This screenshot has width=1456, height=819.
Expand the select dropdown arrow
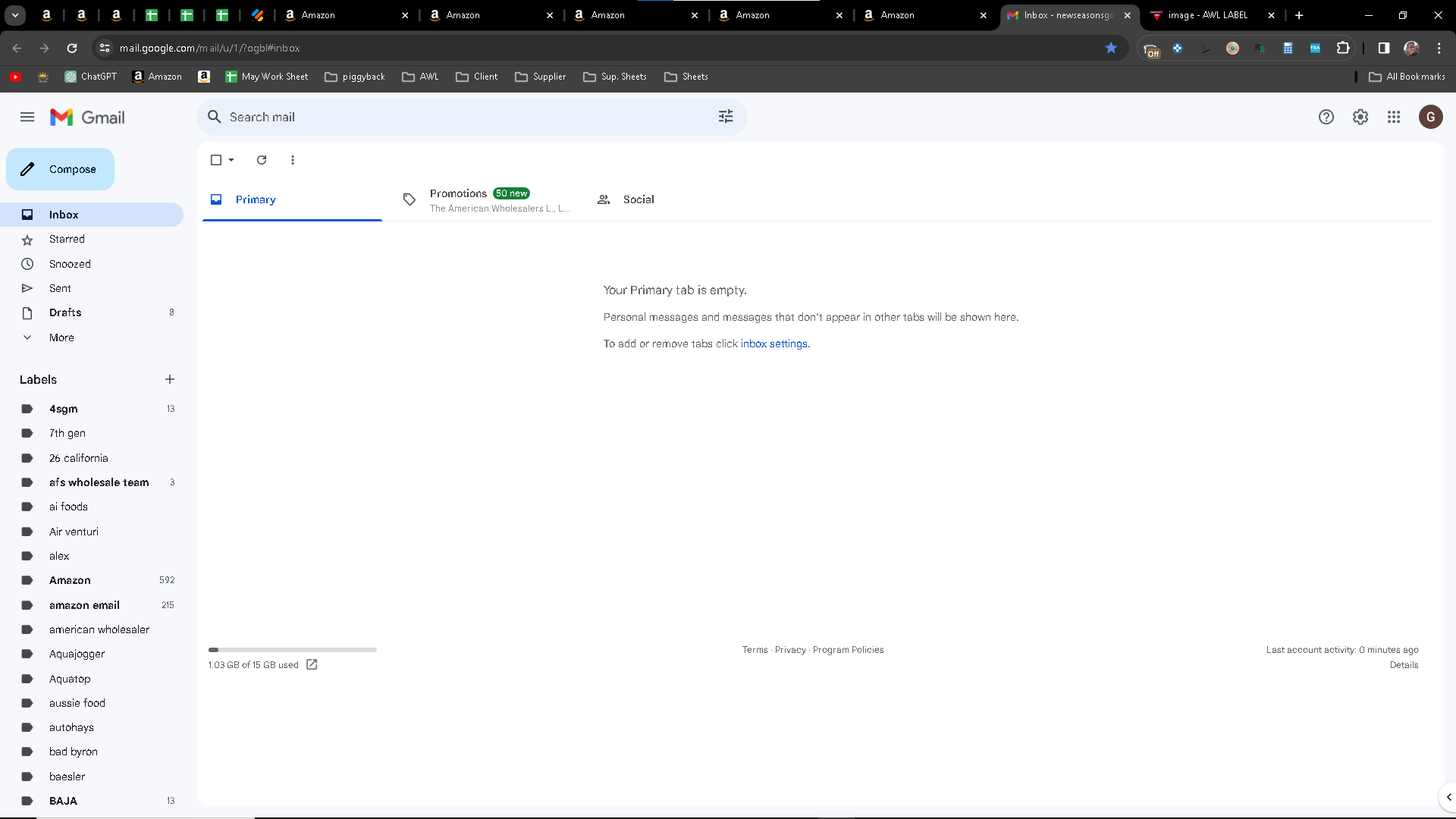tap(231, 160)
